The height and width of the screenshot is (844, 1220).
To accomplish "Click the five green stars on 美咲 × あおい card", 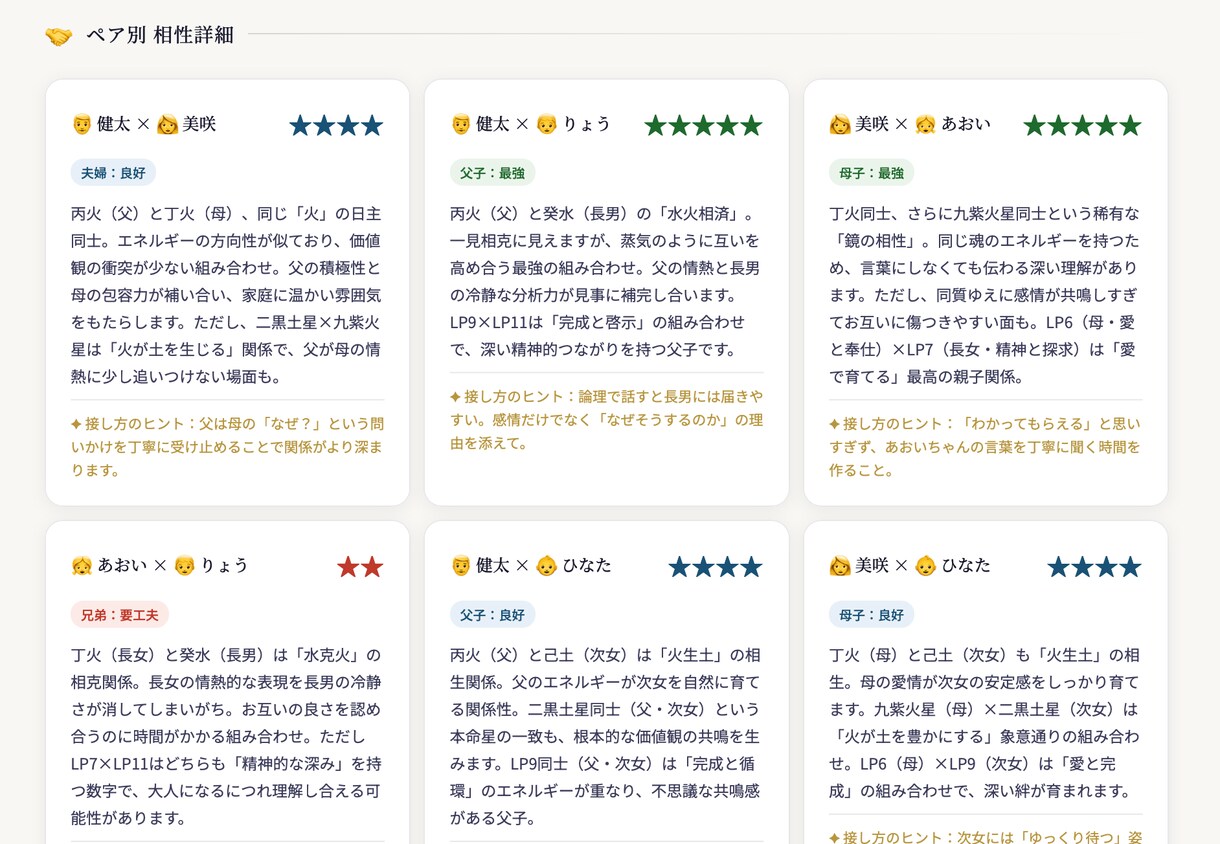I will click(1082, 125).
